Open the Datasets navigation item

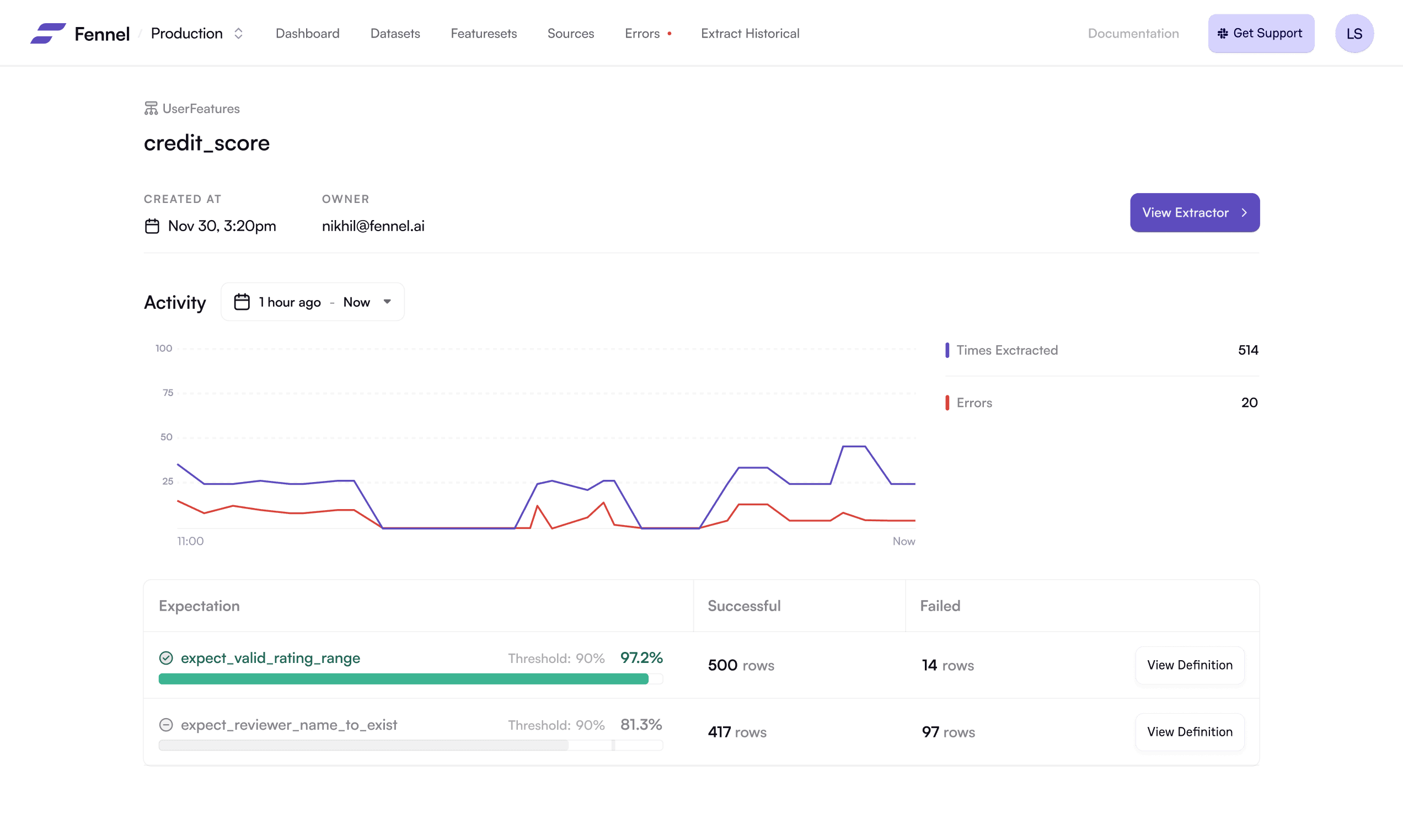click(x=396, y=34)
